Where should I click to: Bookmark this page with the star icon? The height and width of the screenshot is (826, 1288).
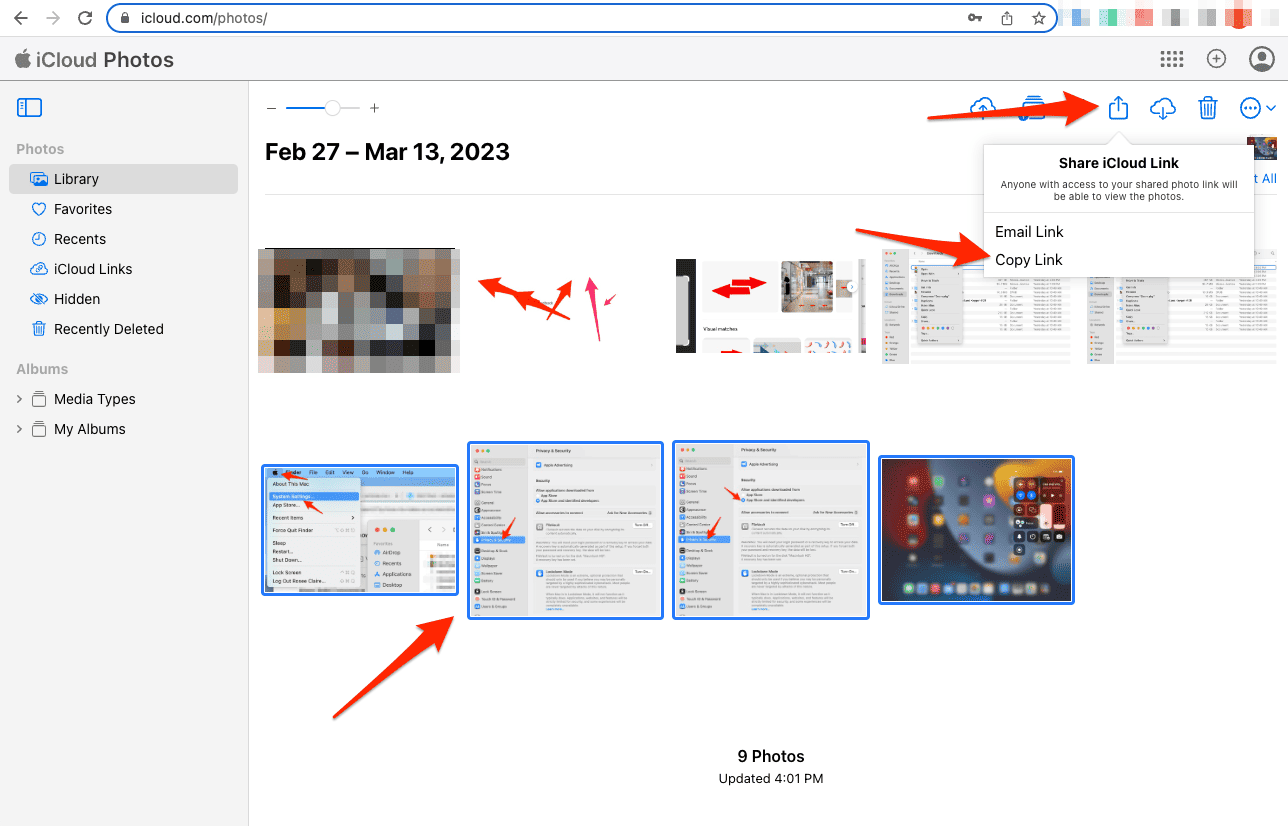1039,18
